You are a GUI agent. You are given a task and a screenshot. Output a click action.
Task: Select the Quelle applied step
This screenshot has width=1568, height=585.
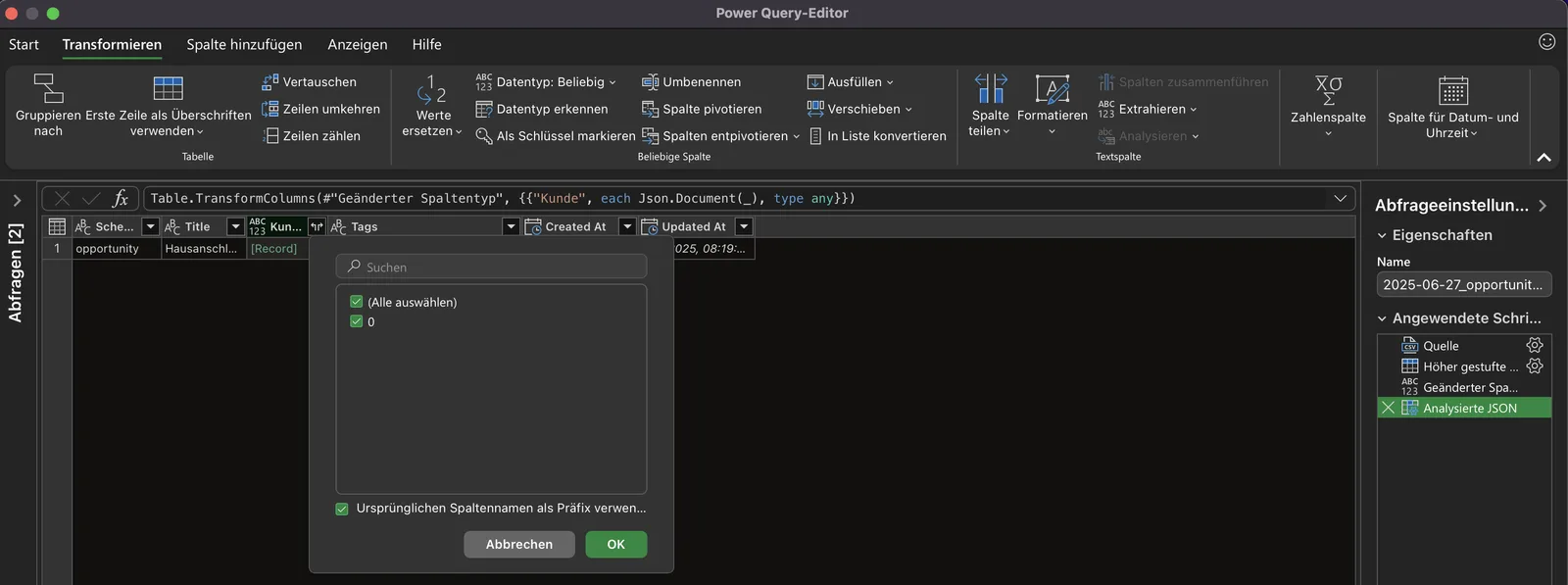point(1464,345)
